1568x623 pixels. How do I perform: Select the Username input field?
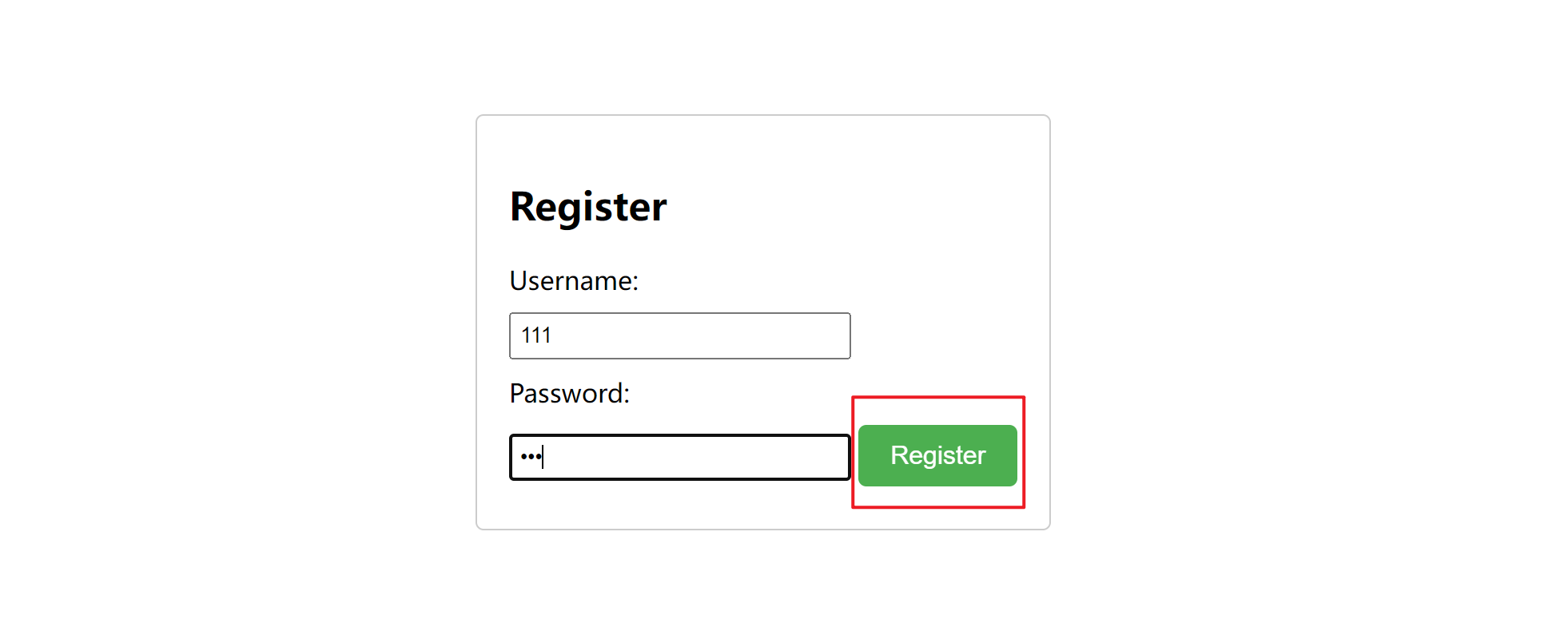pos(679,335)
